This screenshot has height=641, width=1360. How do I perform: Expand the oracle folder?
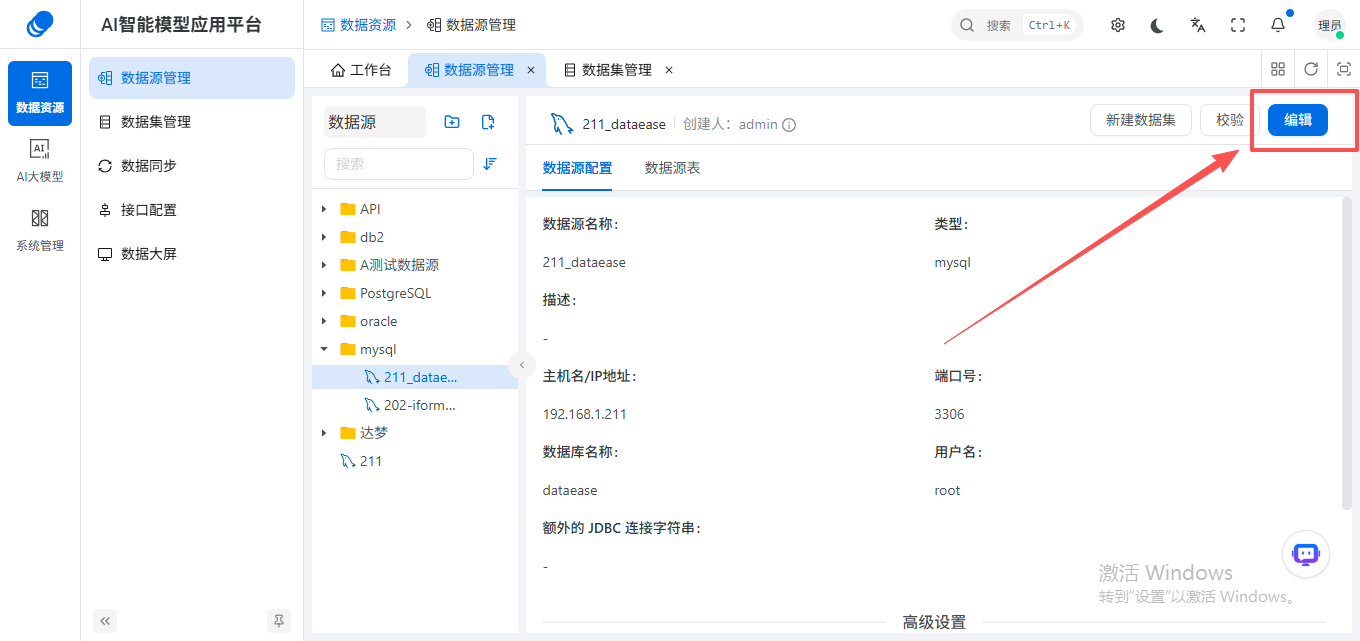pyautogui.click(x=324, y=321)
